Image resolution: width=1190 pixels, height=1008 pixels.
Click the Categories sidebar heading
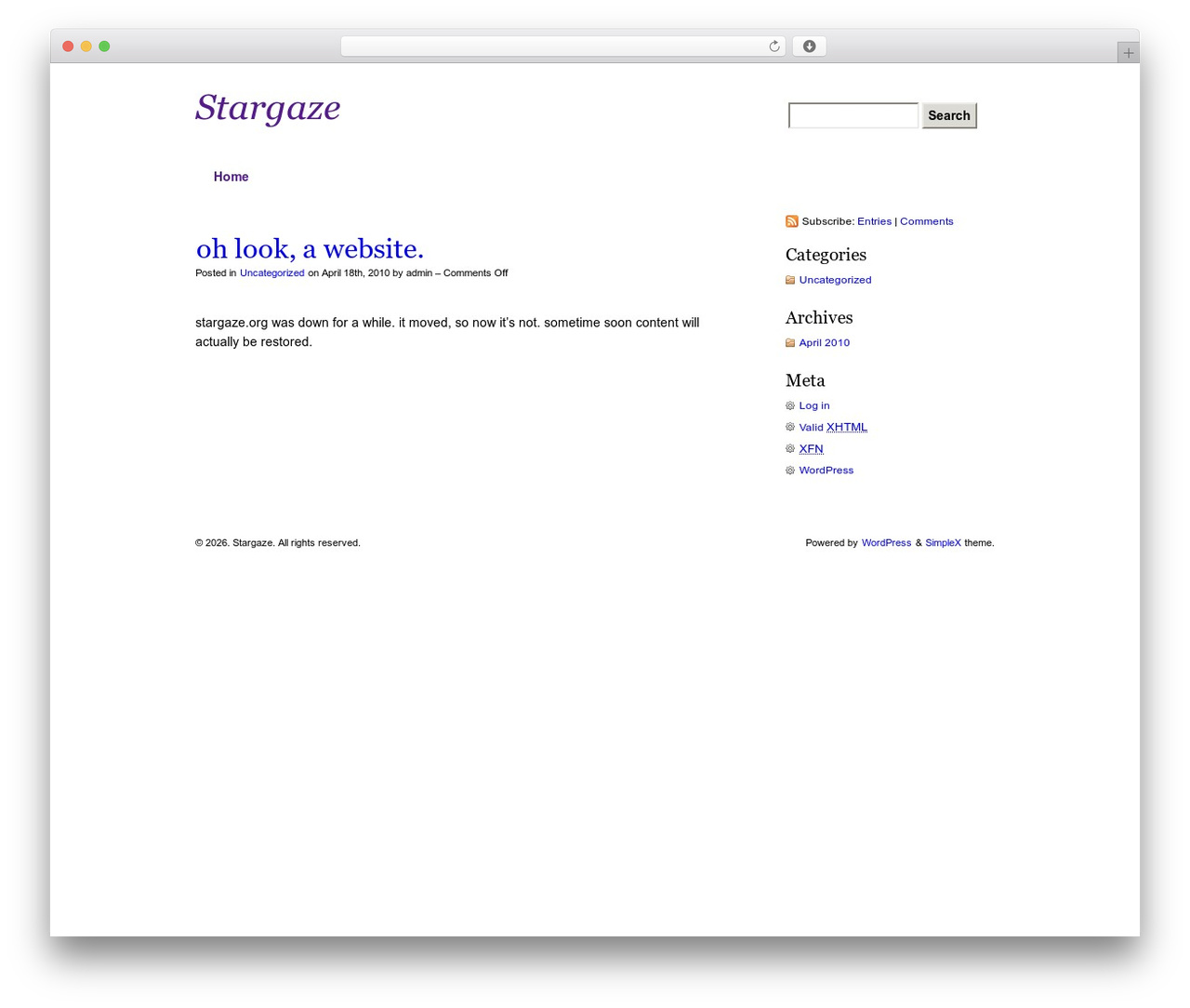(x=826, y=255)
